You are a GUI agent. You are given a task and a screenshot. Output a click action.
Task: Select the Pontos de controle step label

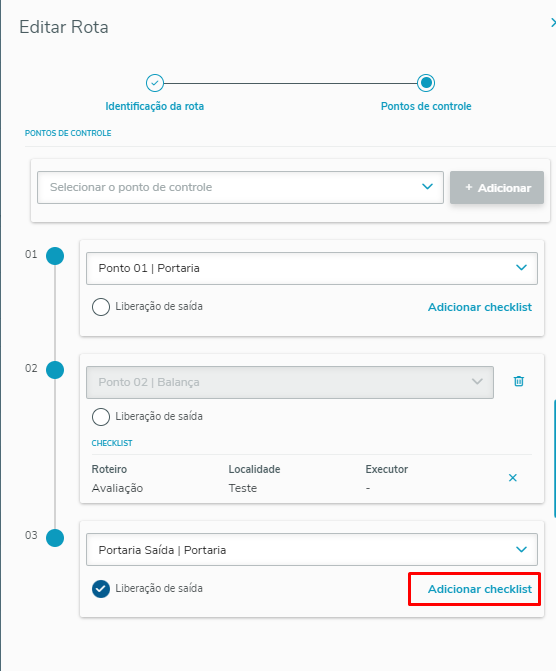click(x=426, y=106)
